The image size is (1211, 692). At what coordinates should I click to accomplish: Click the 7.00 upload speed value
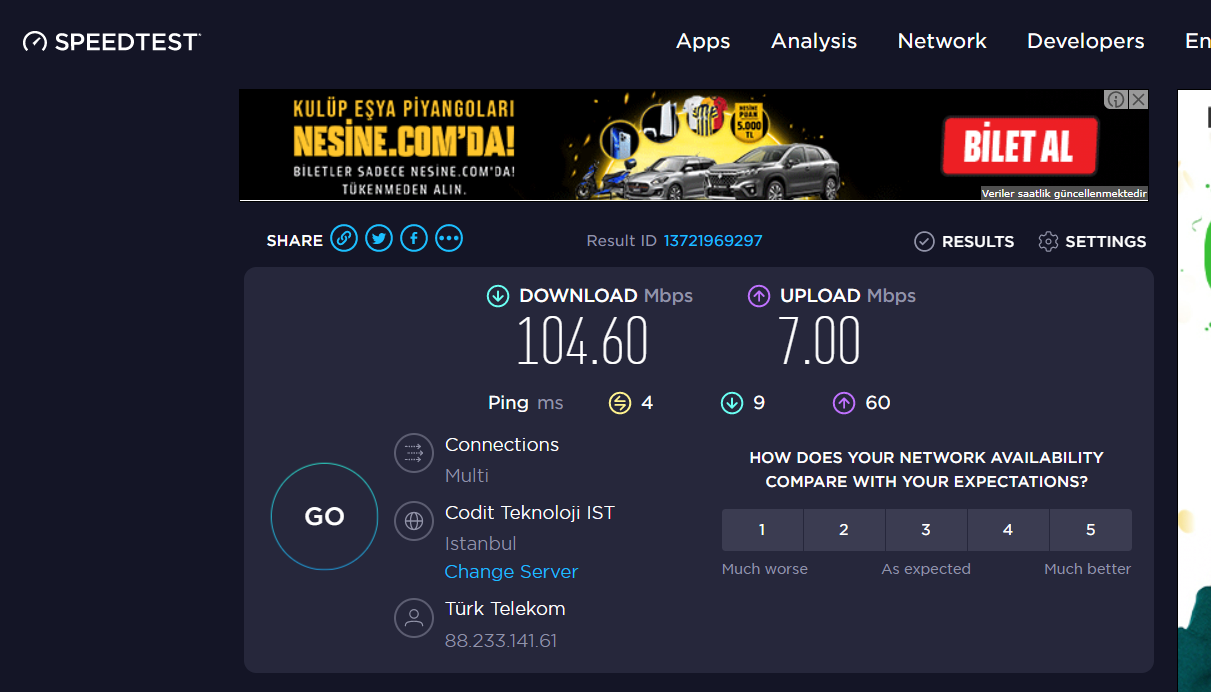click(x=820, y=340)
